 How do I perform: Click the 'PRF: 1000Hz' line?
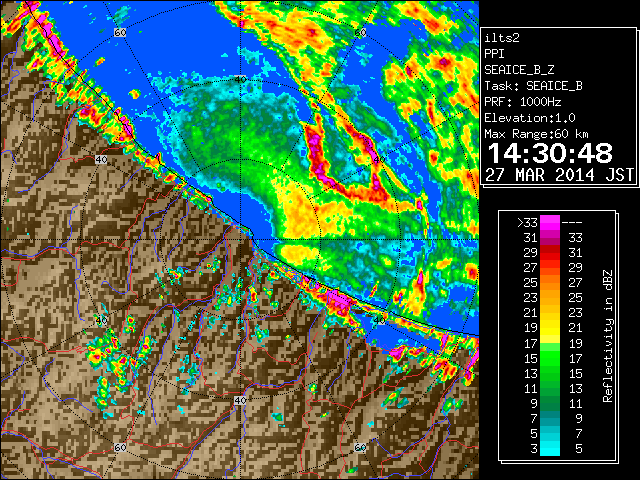coord(523,102)
